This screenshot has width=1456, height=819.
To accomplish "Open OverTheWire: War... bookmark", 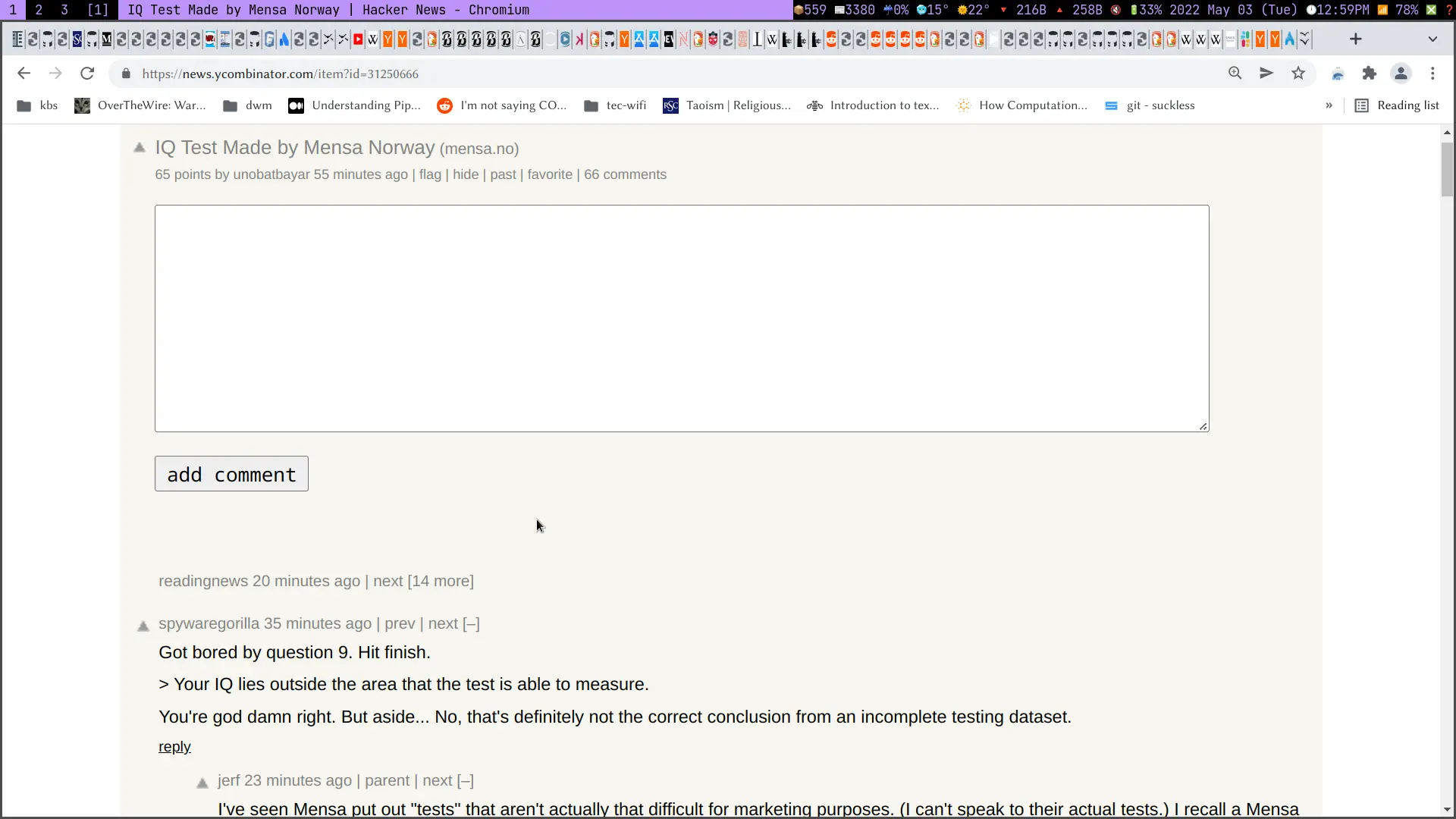I will point(140,105).
